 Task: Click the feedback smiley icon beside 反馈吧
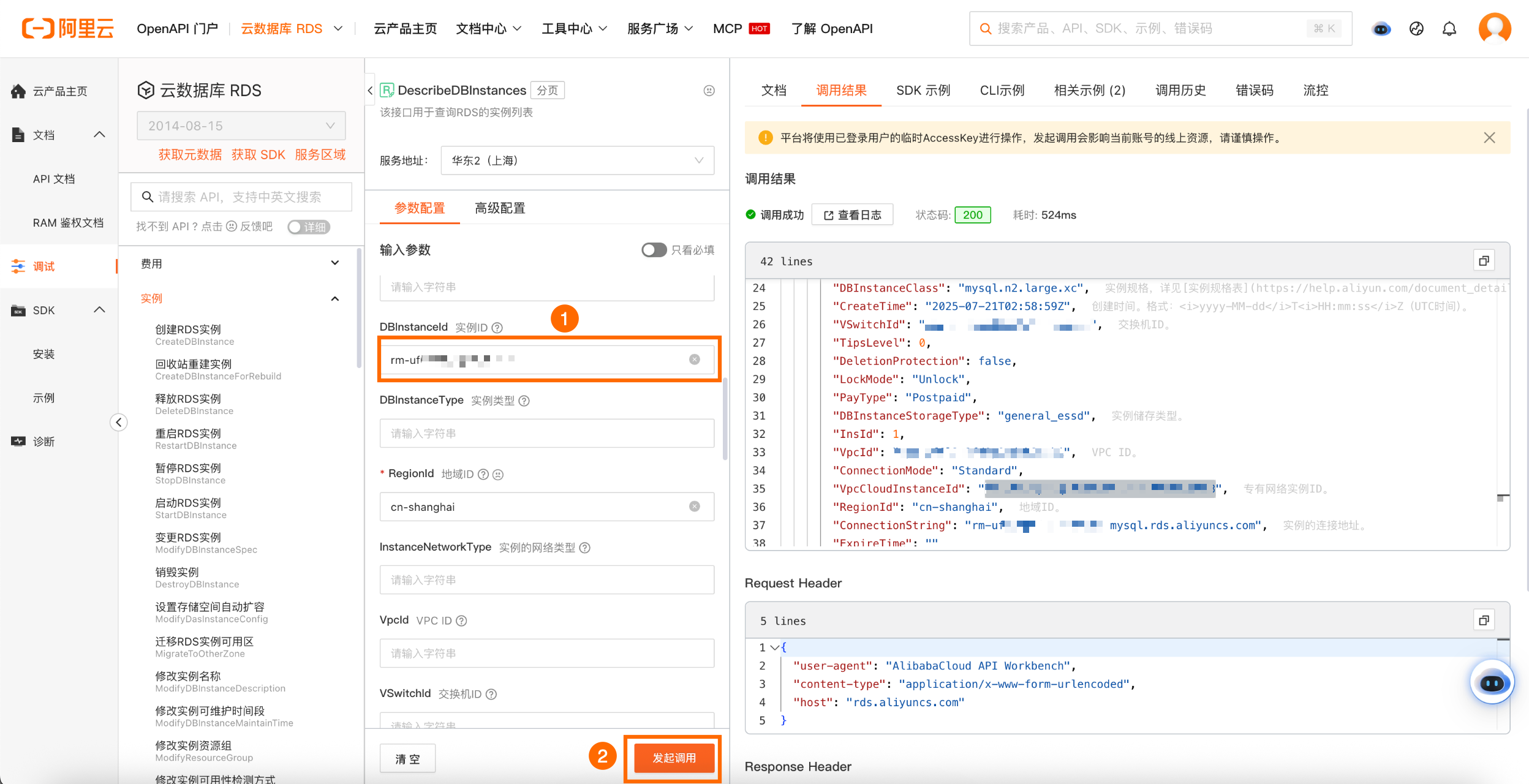point(232,227)
